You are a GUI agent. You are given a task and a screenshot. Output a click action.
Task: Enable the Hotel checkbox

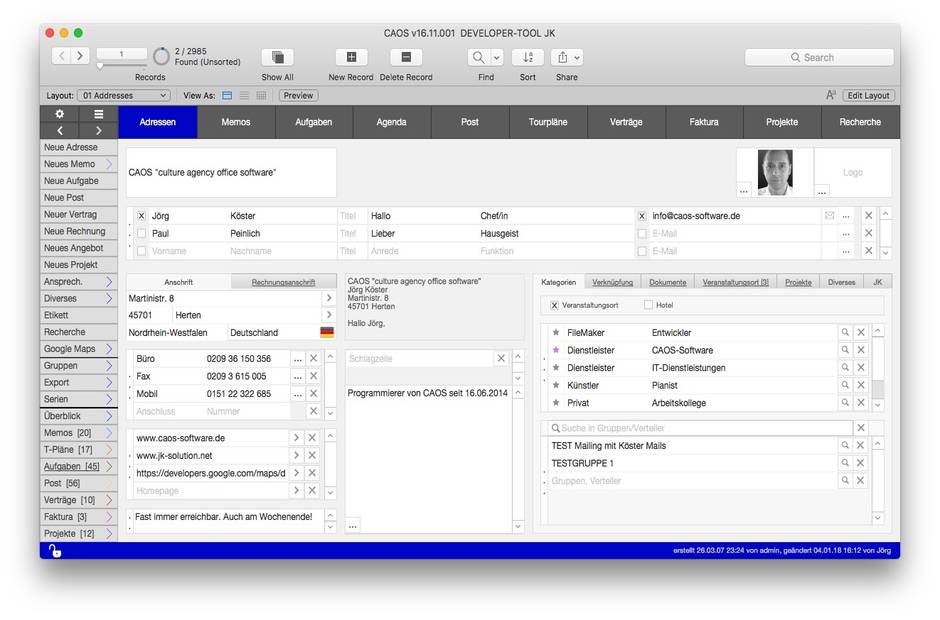[648, 305]
